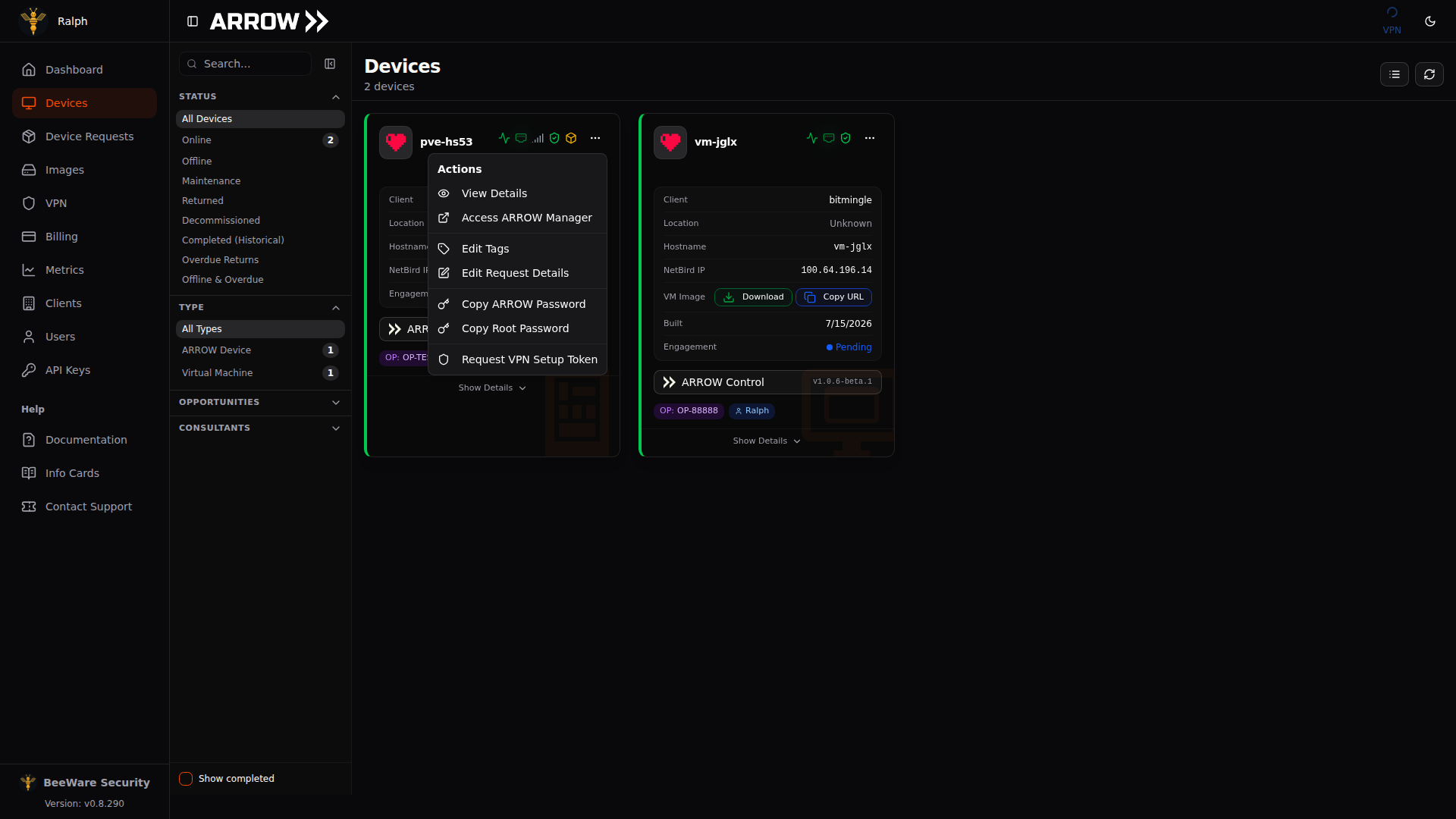Open Metrics page
The height and width of the screenshot is (819, 1456).
84,270
